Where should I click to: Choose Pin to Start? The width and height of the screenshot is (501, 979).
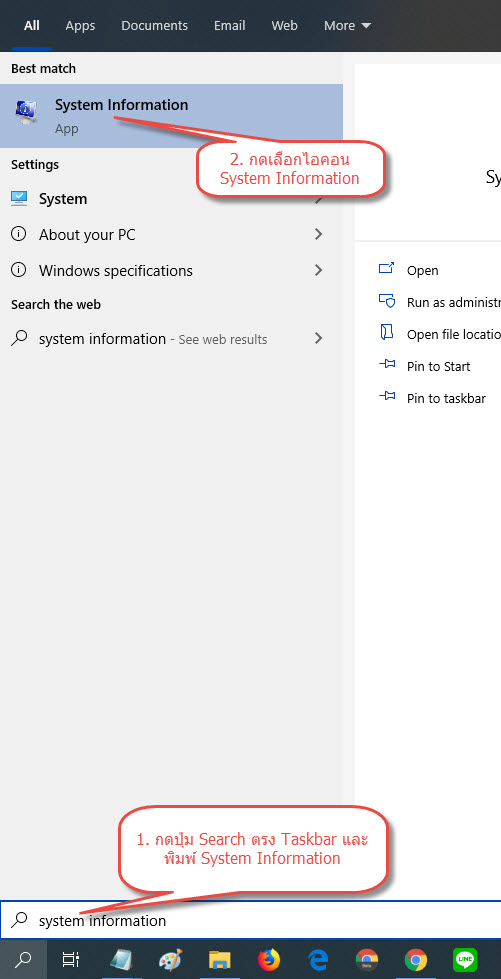pos(439,367)
